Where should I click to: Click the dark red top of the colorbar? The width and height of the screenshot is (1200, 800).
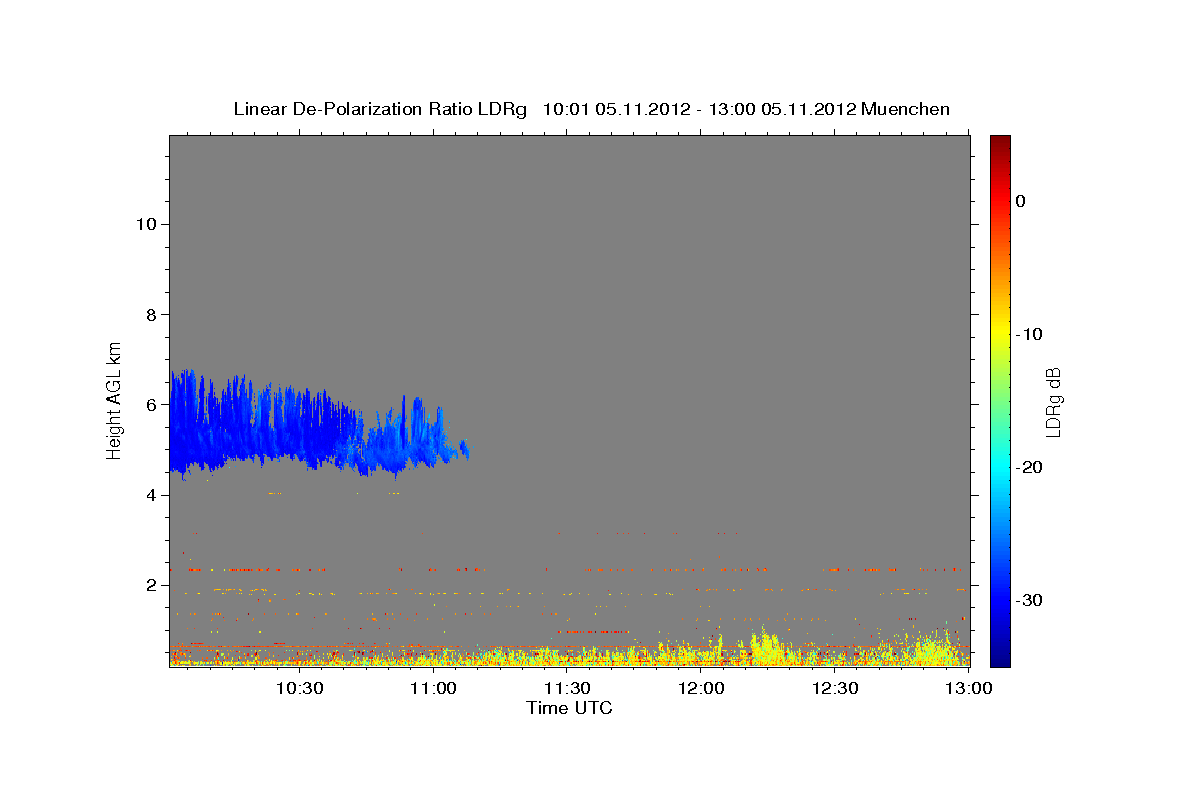tap(1000, 142)
